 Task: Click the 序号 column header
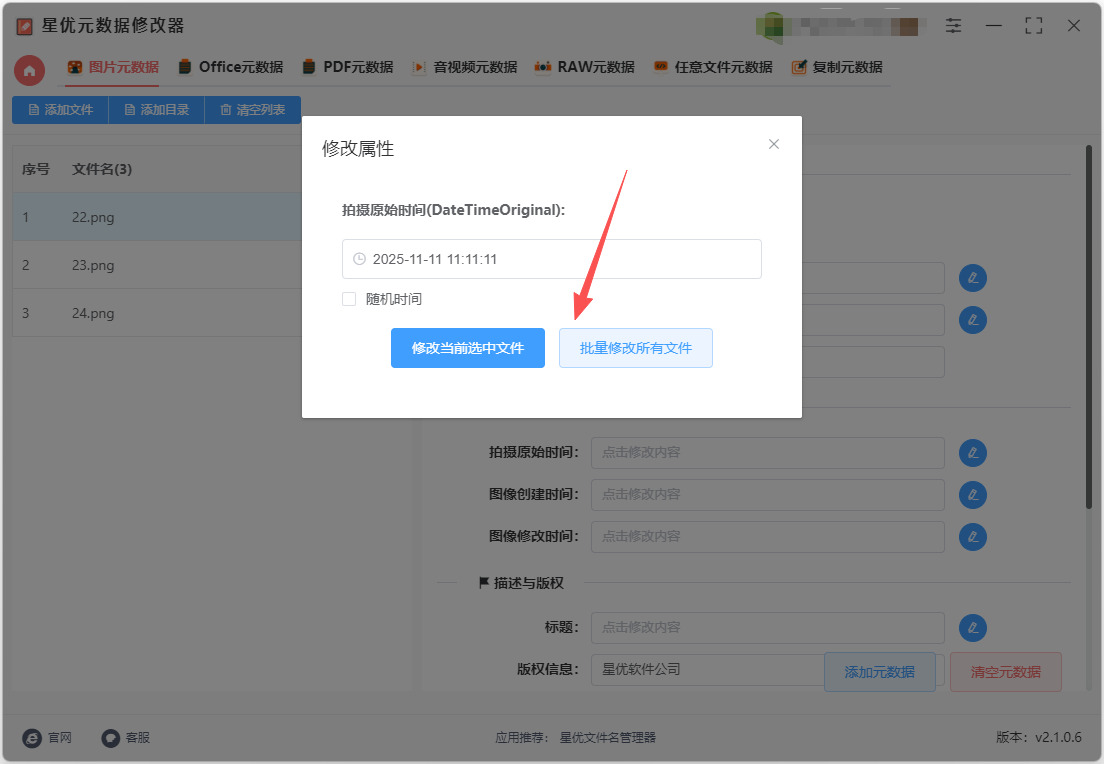pyautogui.click(x=36, y=169)
